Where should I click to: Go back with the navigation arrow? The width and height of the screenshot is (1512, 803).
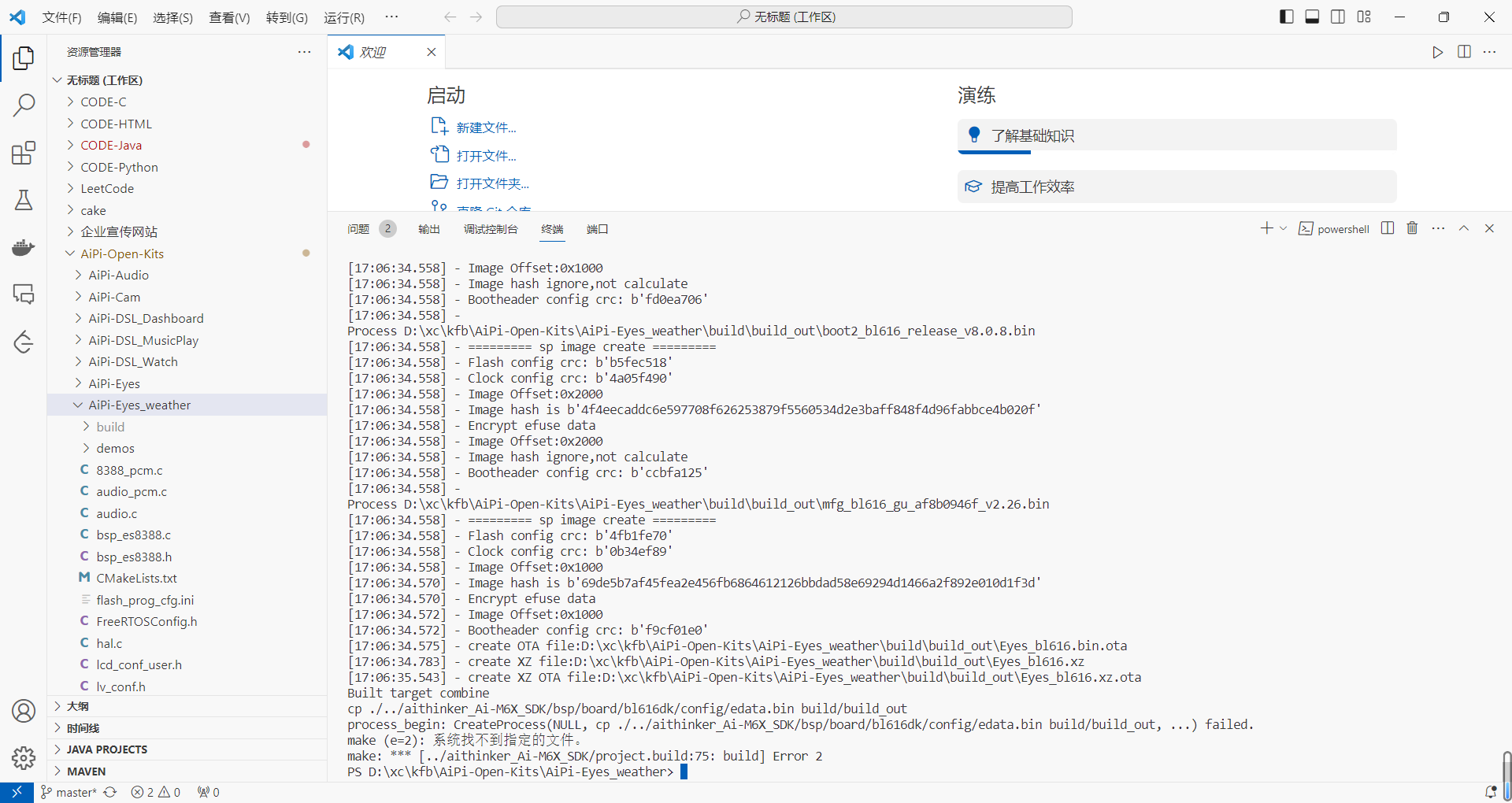pyautogui.click(x=450, y=17)
